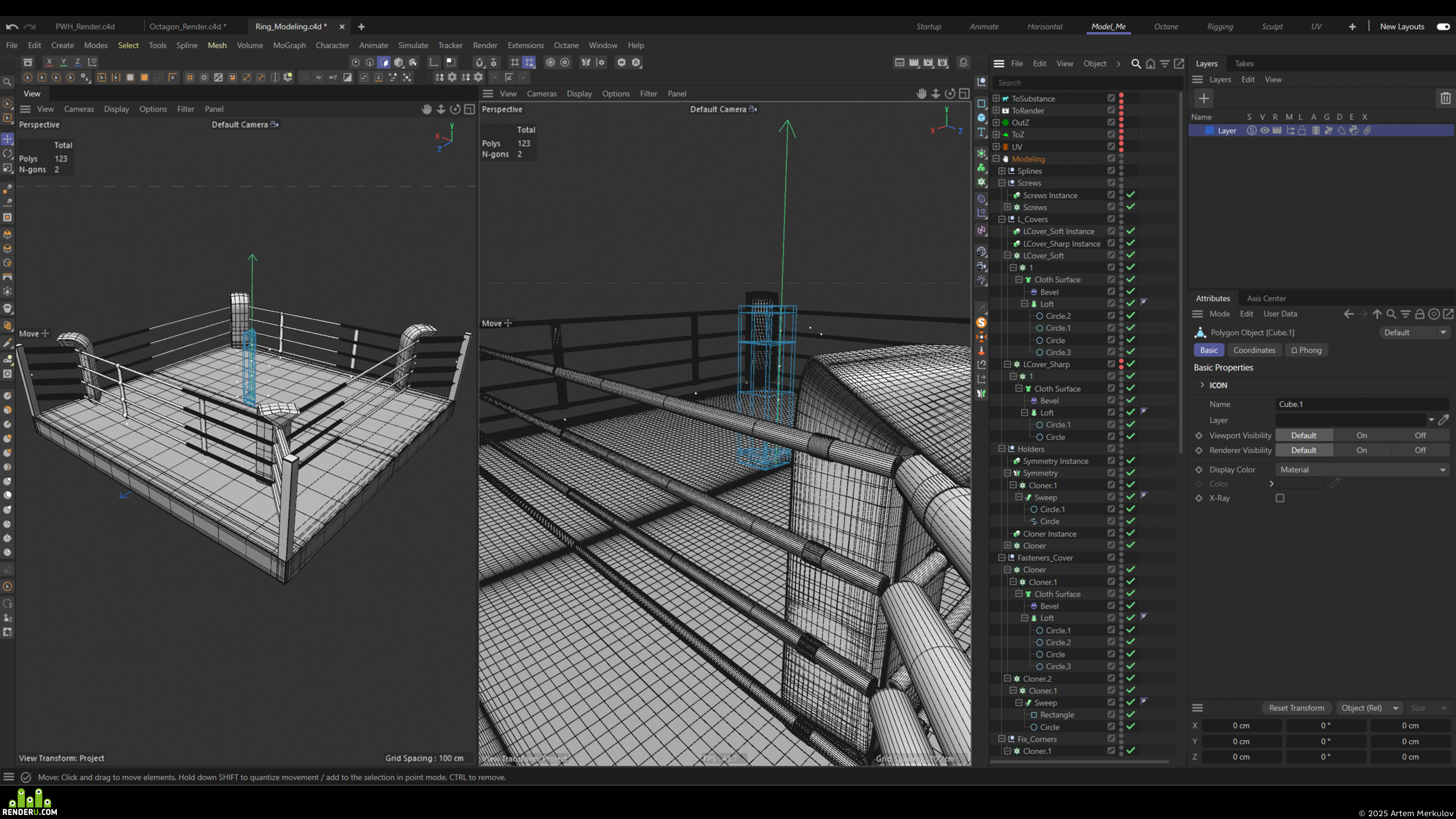Viewport: 1456px width, 819px height.
Task: Select the Move tool in left sidebar
Action: [x=7, y=139]
